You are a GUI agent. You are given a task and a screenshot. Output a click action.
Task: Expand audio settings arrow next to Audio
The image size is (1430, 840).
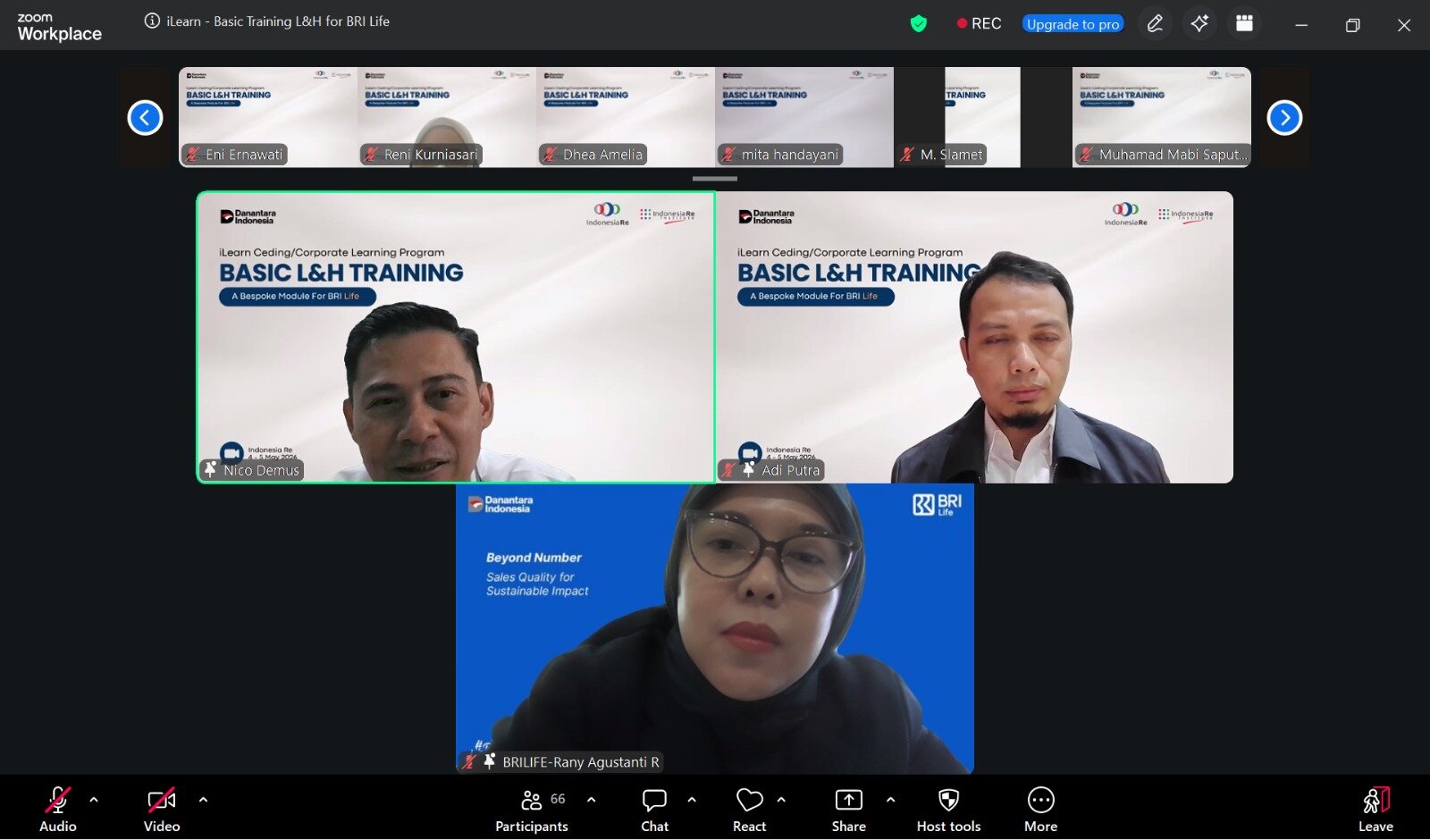94,800
